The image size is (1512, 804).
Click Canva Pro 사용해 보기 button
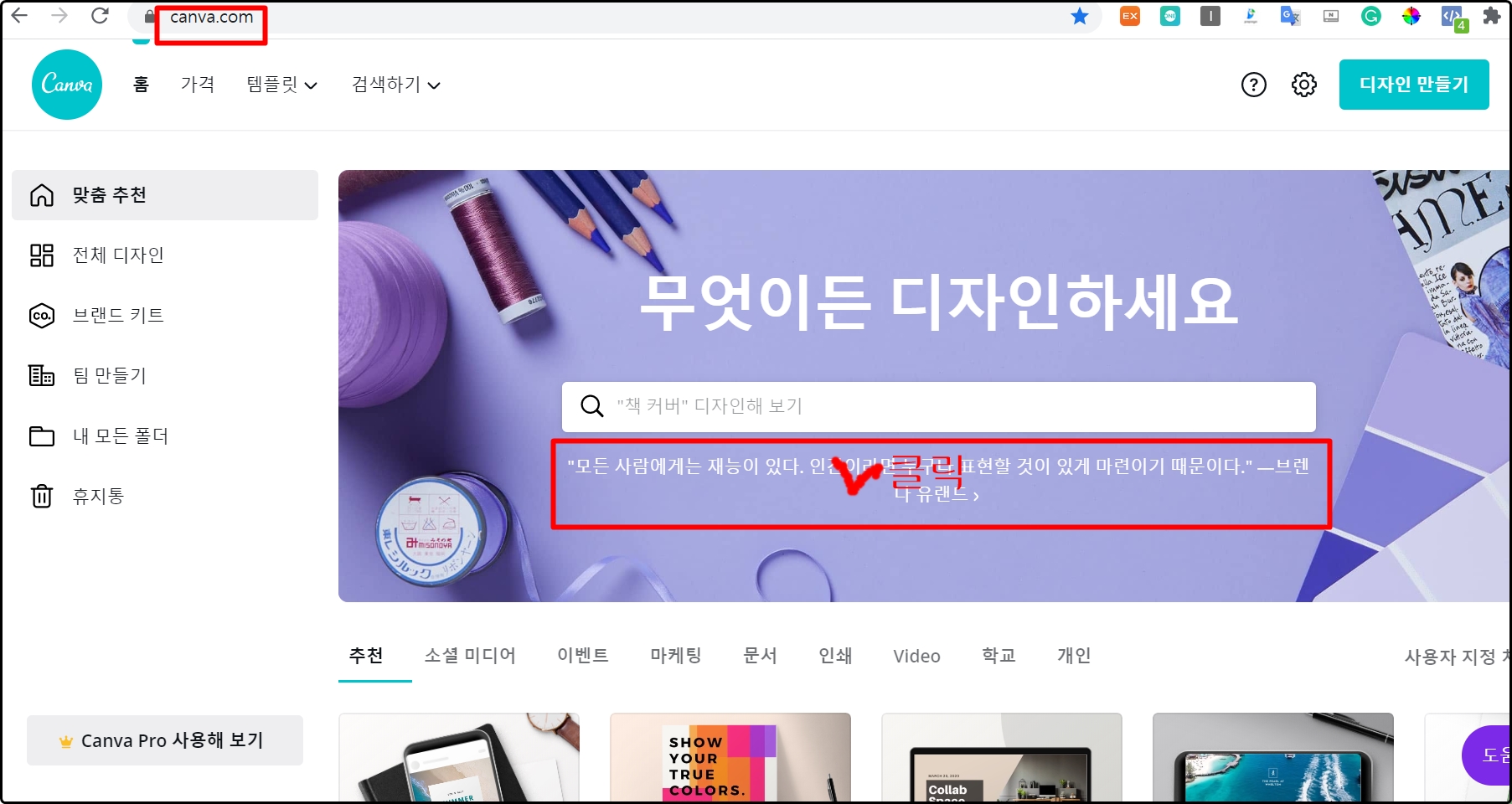point(165,740)
